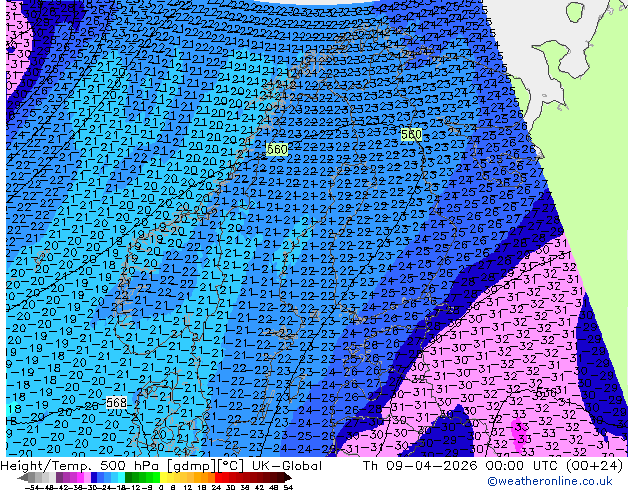Pick the dark blue -30 legend swatch
Screen dimensions: 634x490
[94, 477]
